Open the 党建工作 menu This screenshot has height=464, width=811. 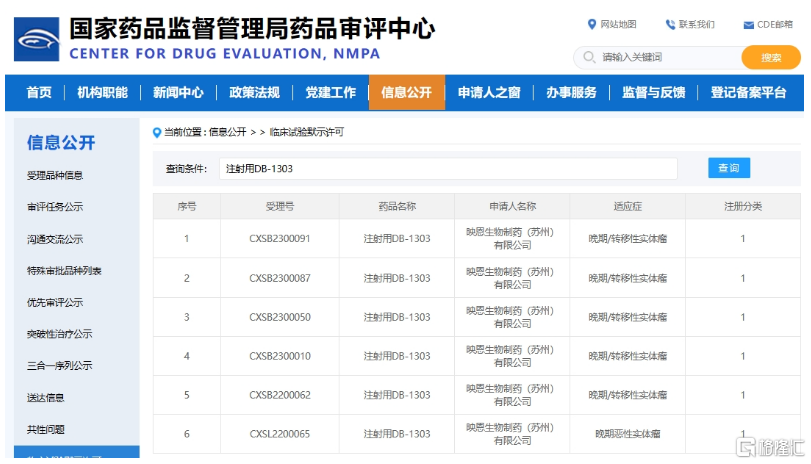[331, 93]
